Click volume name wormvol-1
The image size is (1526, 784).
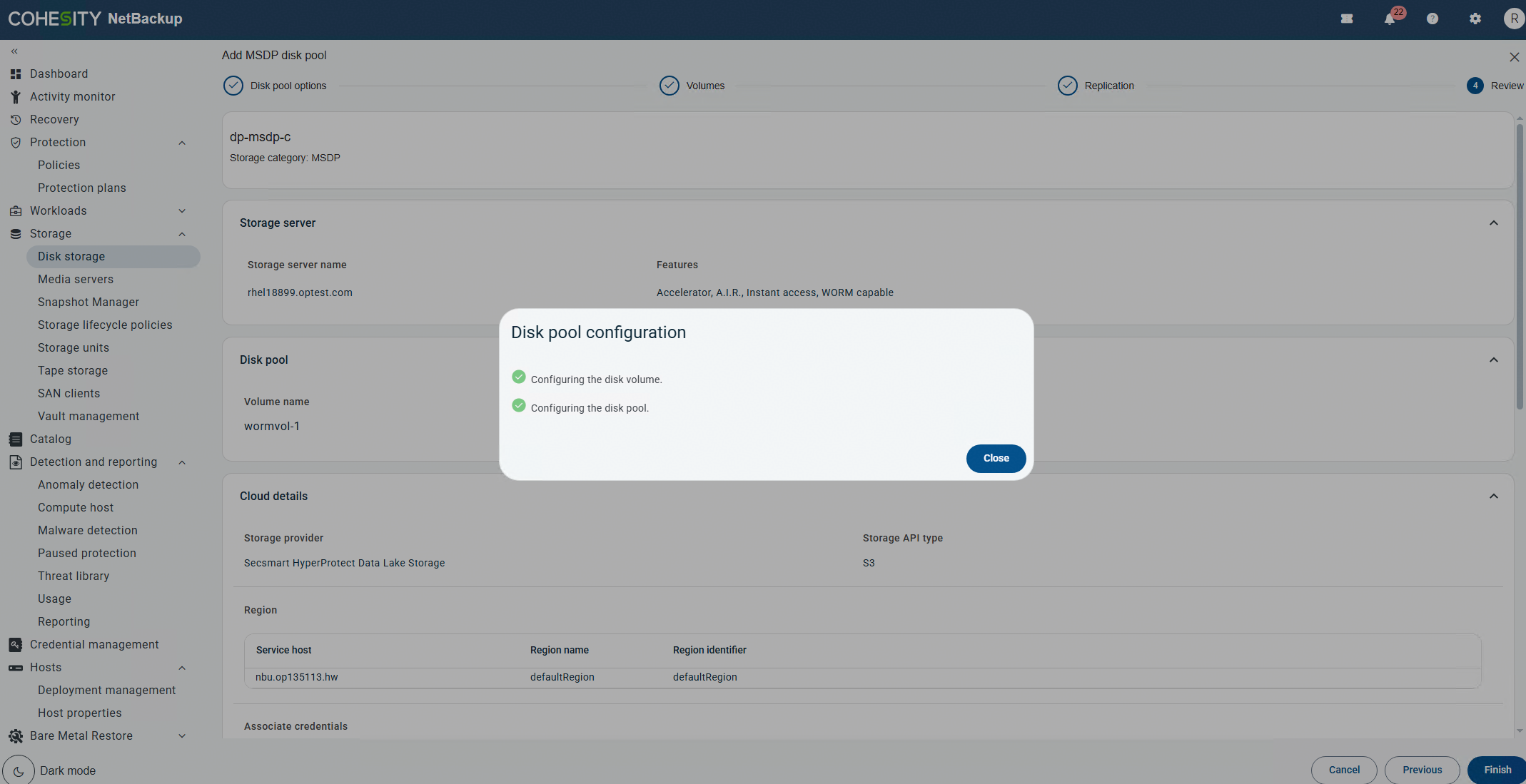(x=272, y=427)
